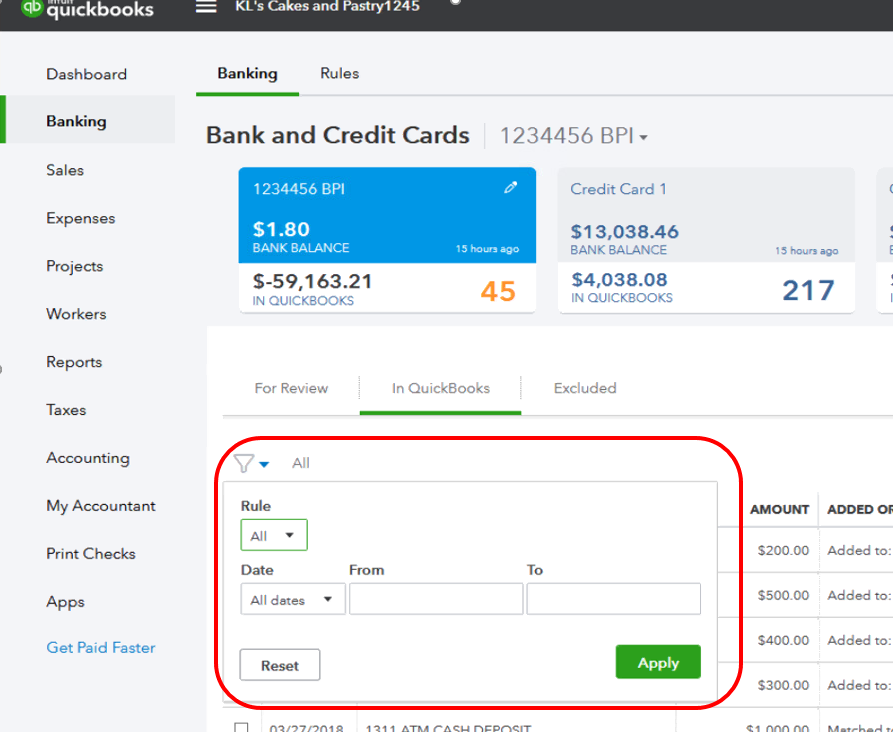Edit the 1234456 BPI account card
Image resolution: width=893 pixels, height=732 pixels.
[511, 187]
